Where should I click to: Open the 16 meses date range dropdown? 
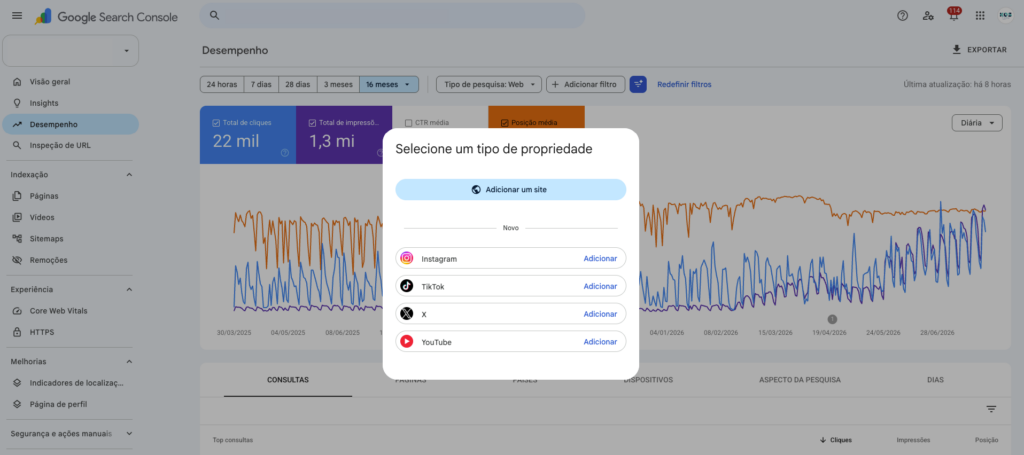tap(389, 84)
